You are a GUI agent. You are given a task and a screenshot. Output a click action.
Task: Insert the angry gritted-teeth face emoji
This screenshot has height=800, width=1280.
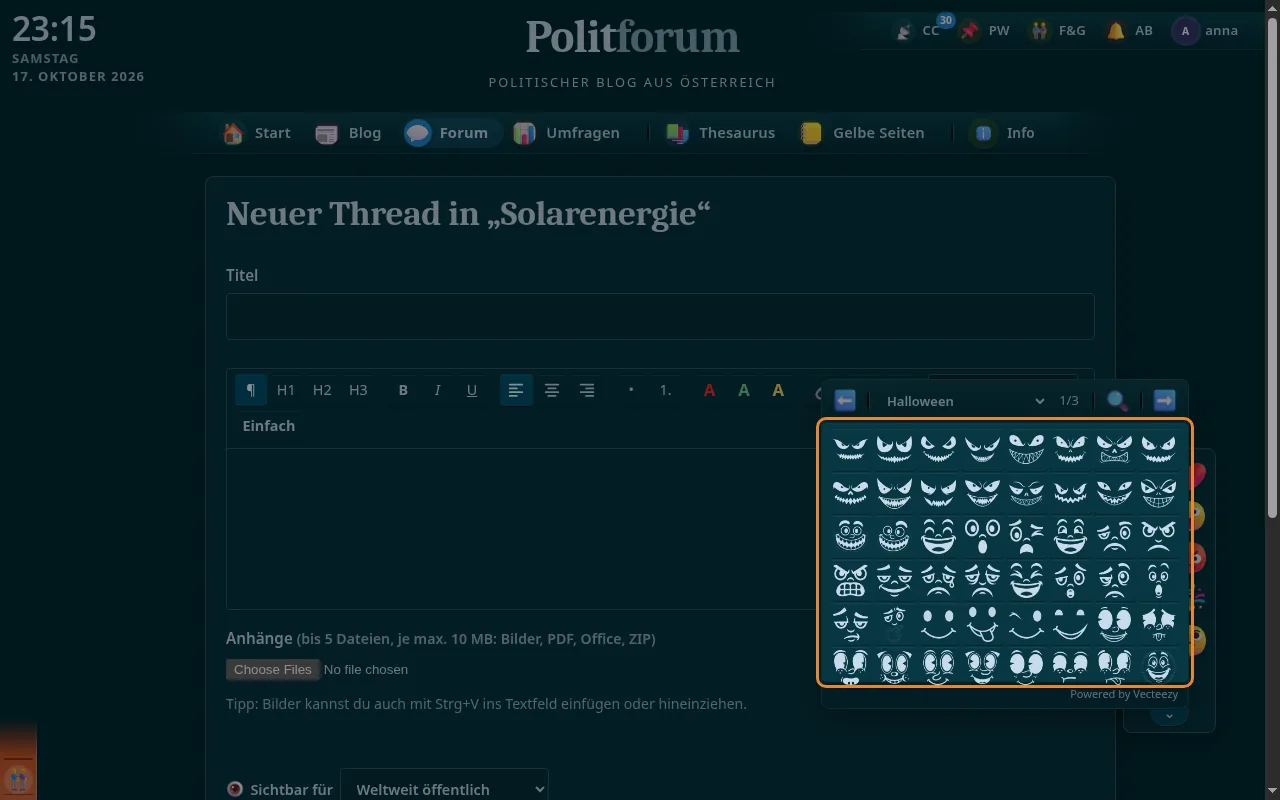(x=850, y=579)
